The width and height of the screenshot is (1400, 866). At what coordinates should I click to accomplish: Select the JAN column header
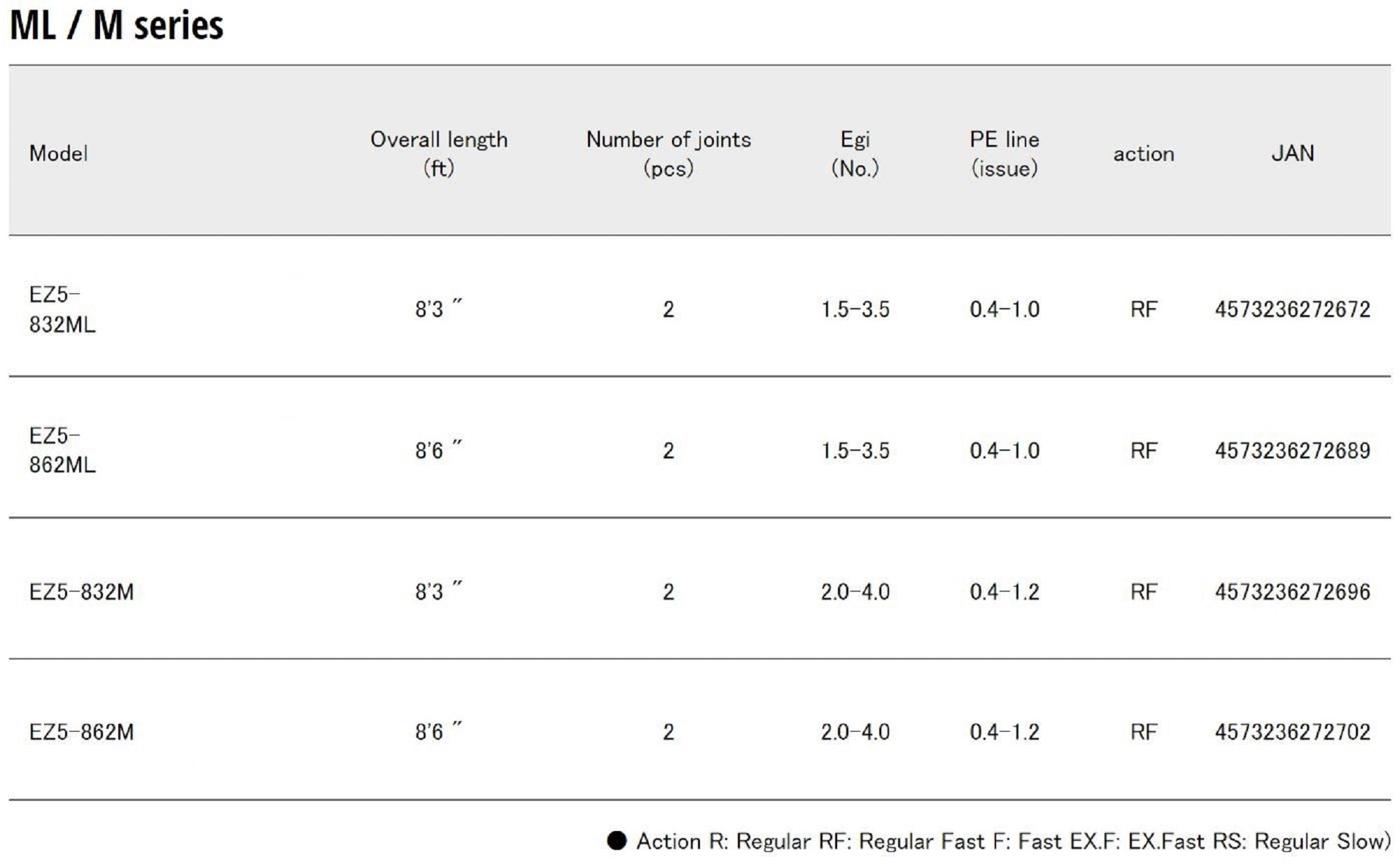(x=1292, y=153)
